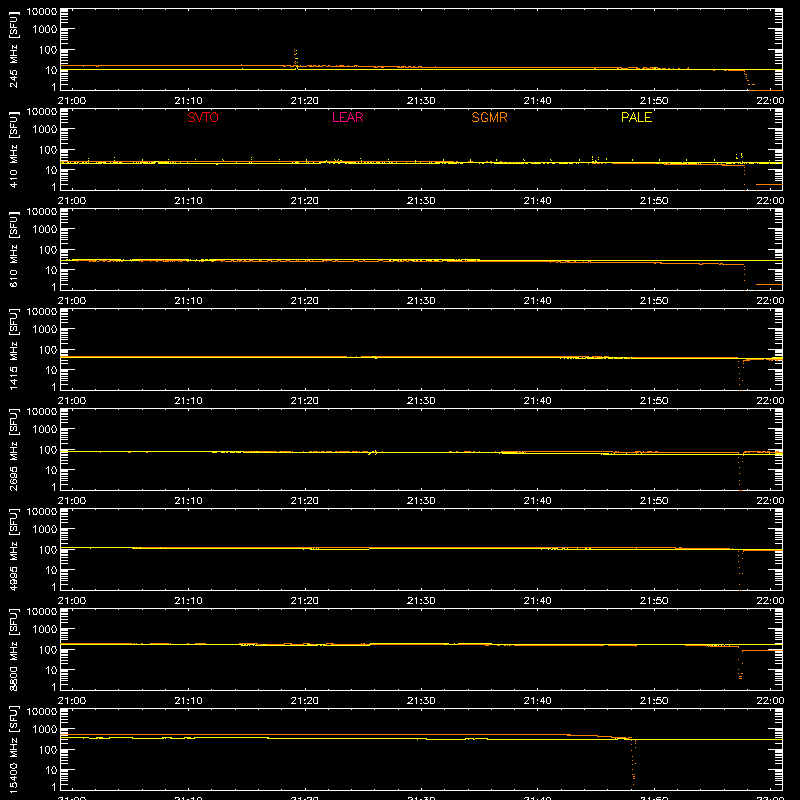Select the "15400 MHz [SFU]" axis title
Viewport: 800px width, 800px height.
coord(14,749)
